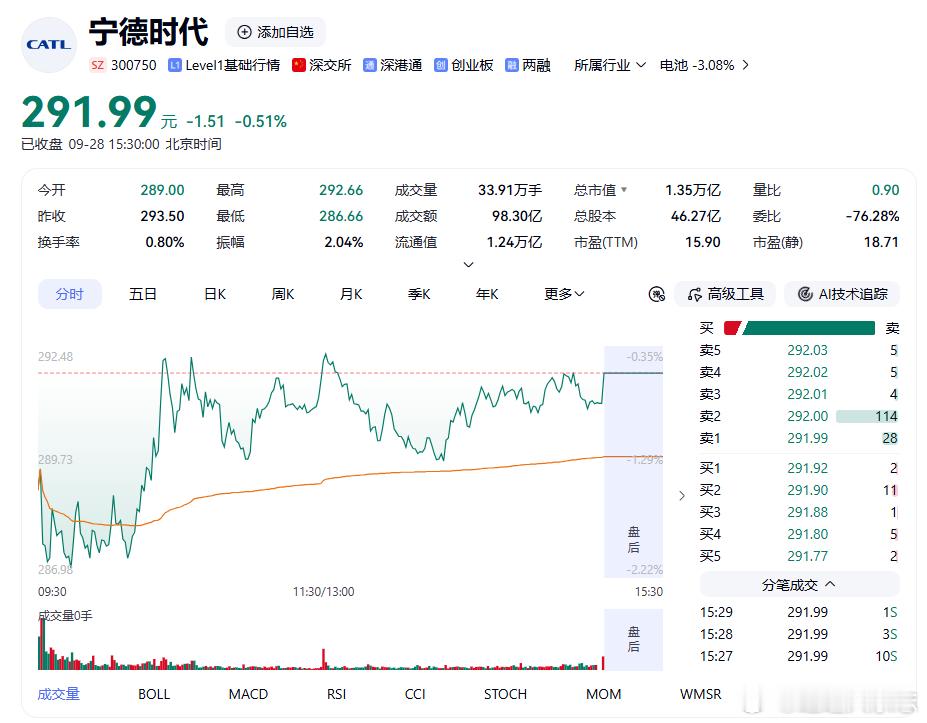Switch to the 月K chart tab
This screenshot has height=723, width=927.
click(x=351, y=294)
